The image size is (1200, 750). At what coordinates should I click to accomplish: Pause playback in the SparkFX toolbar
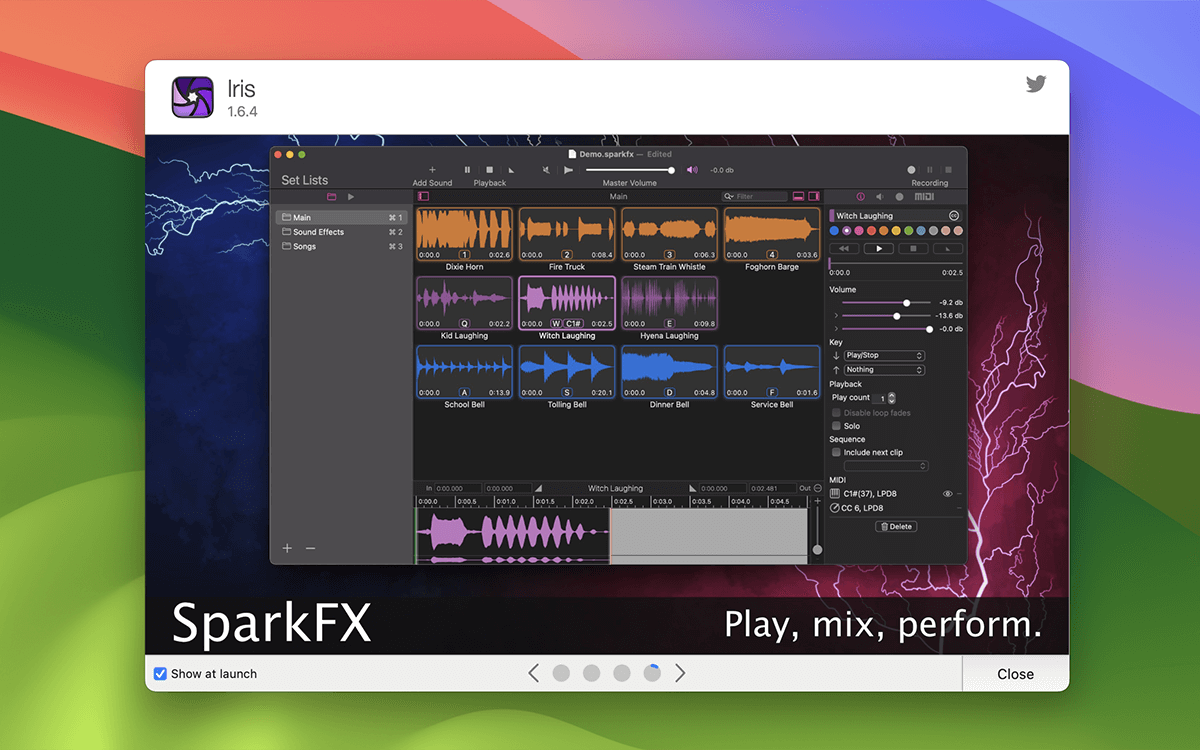click(467, 170)
